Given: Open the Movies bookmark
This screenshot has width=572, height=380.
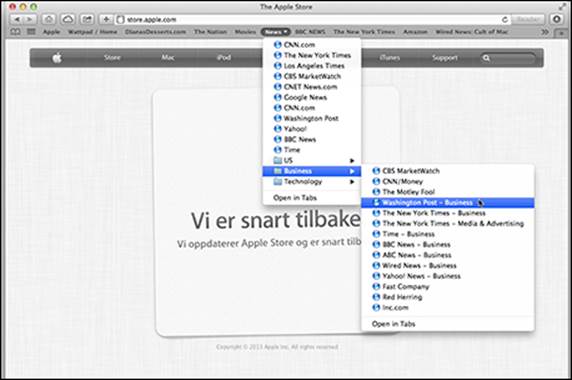Looking at the screenshot, I should click(246, 32).
